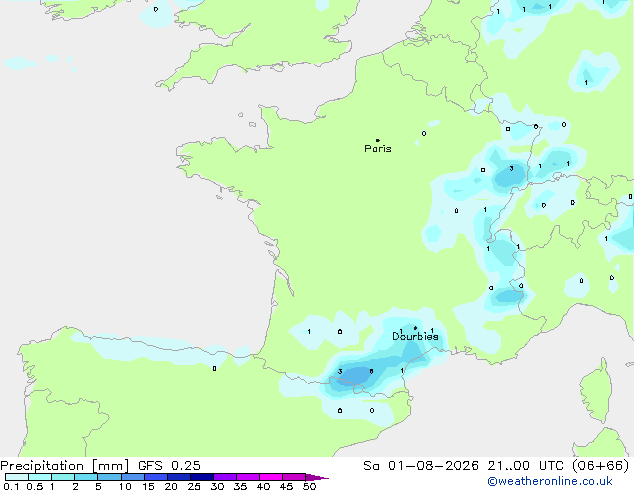Pick the 0.5–1 mm legend swatch
The image size is (634, 490).
coord(40,477)
